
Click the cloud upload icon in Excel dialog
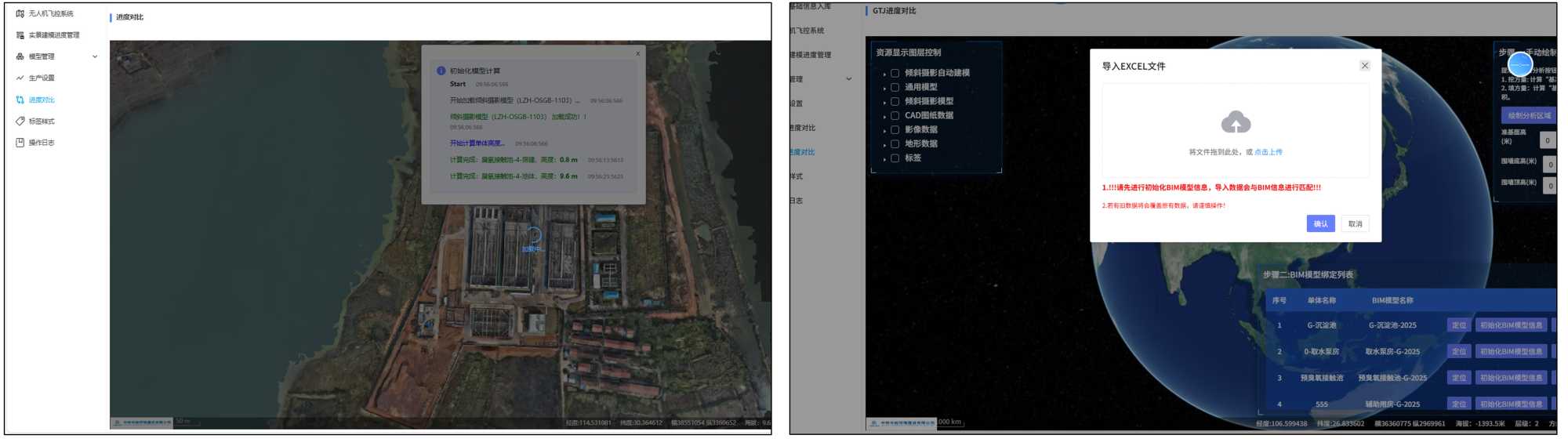pos(1236,122)
